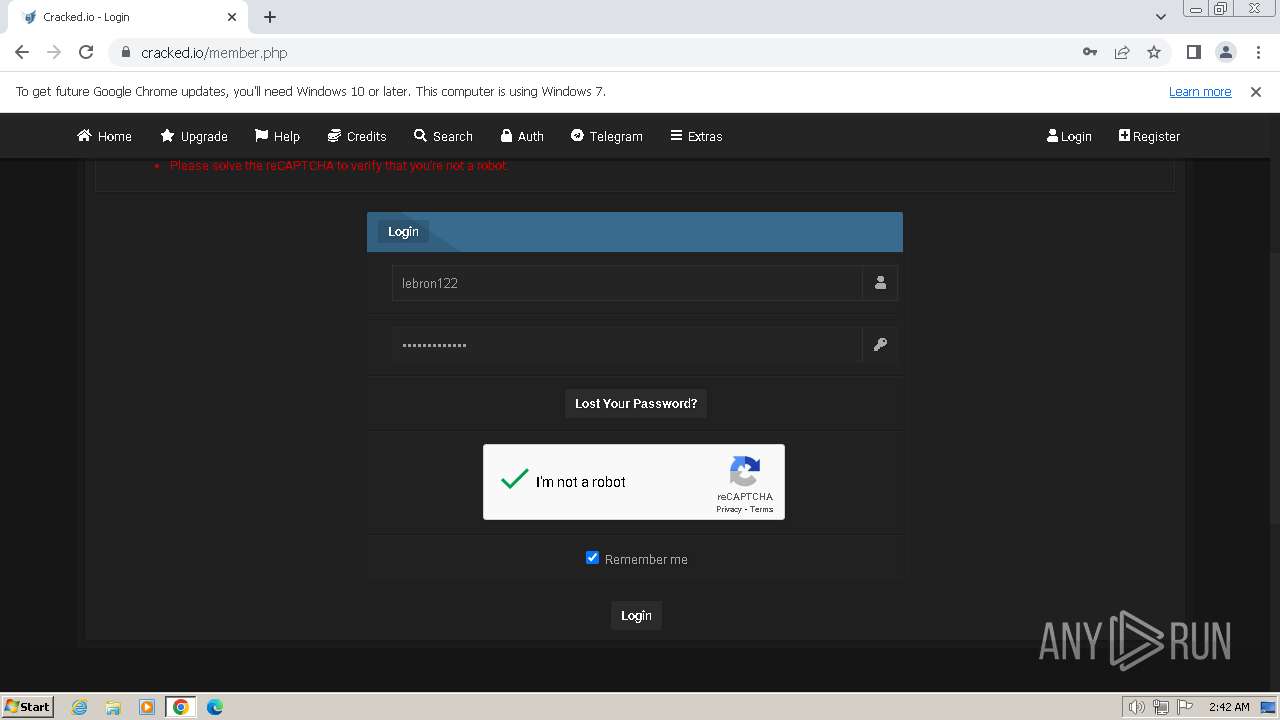Open the Learn more link
This screenshot has height=720, width=1280.
(1200, 92)
